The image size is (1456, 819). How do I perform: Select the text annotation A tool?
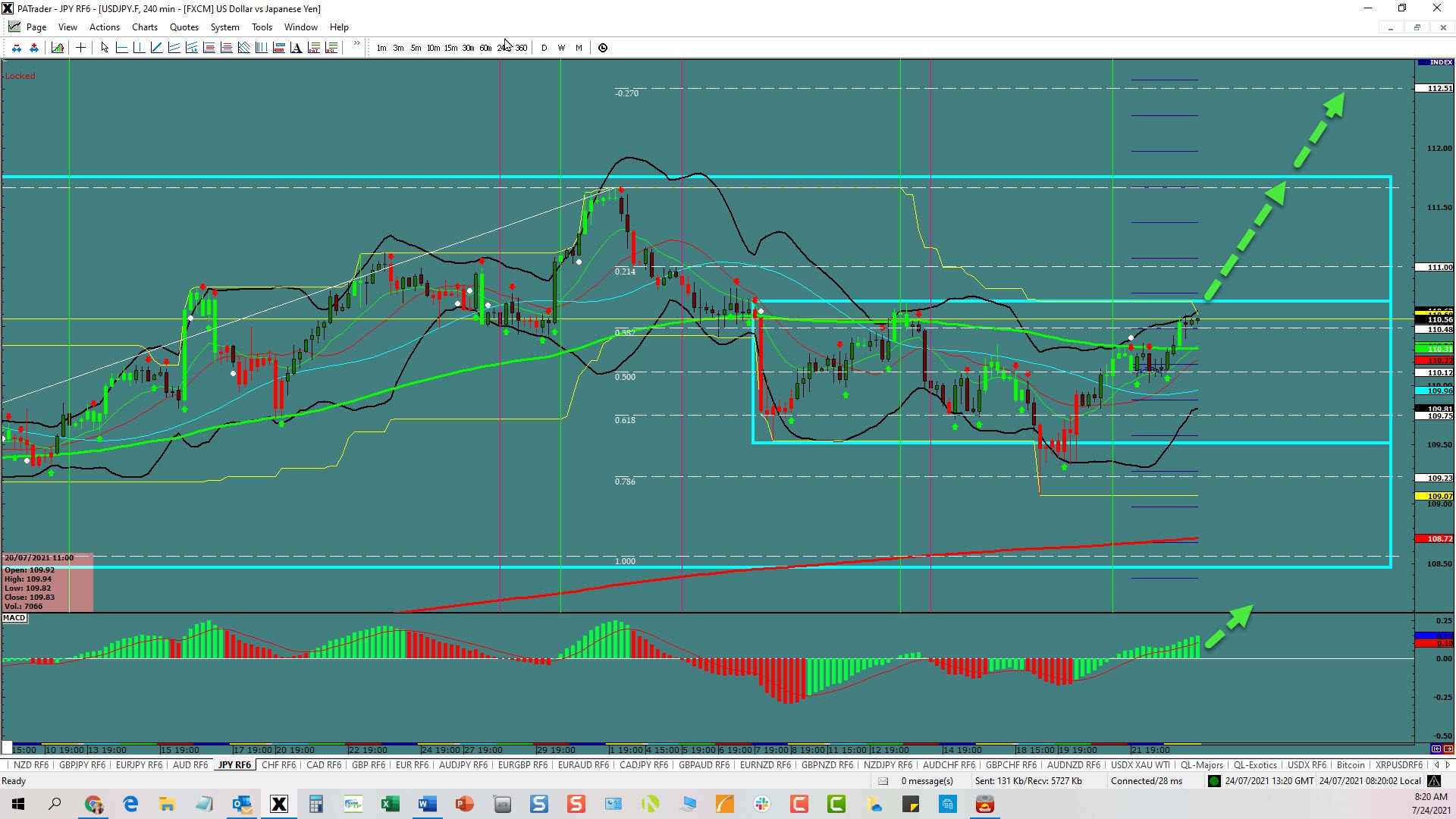pos(296,48)
